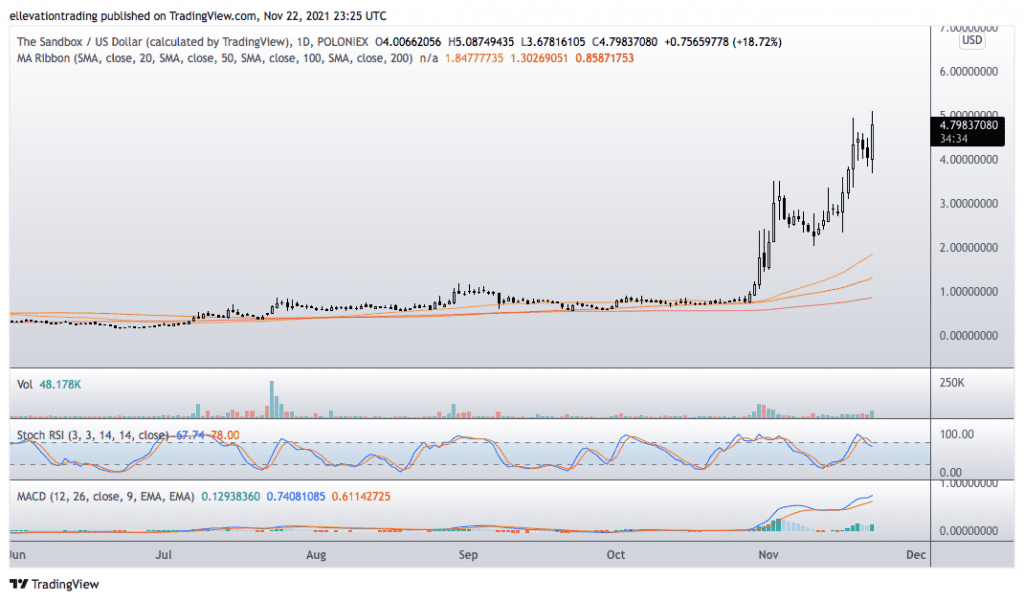Click the daily change +18.72% value
The height and width of the screenshot is (601, 1024).
[758, 42]
